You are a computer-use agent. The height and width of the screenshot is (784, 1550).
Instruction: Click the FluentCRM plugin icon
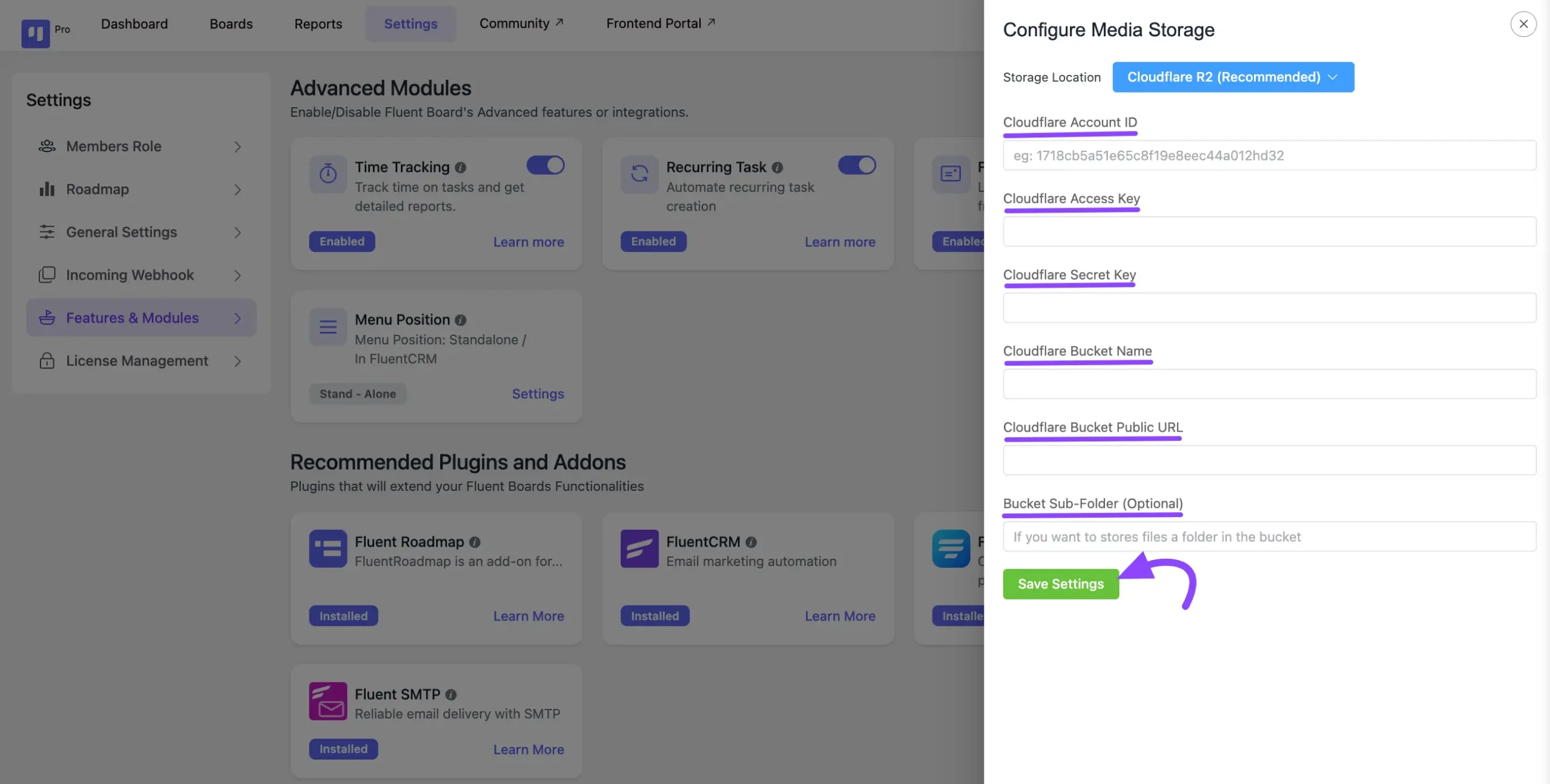click(639, 548)
